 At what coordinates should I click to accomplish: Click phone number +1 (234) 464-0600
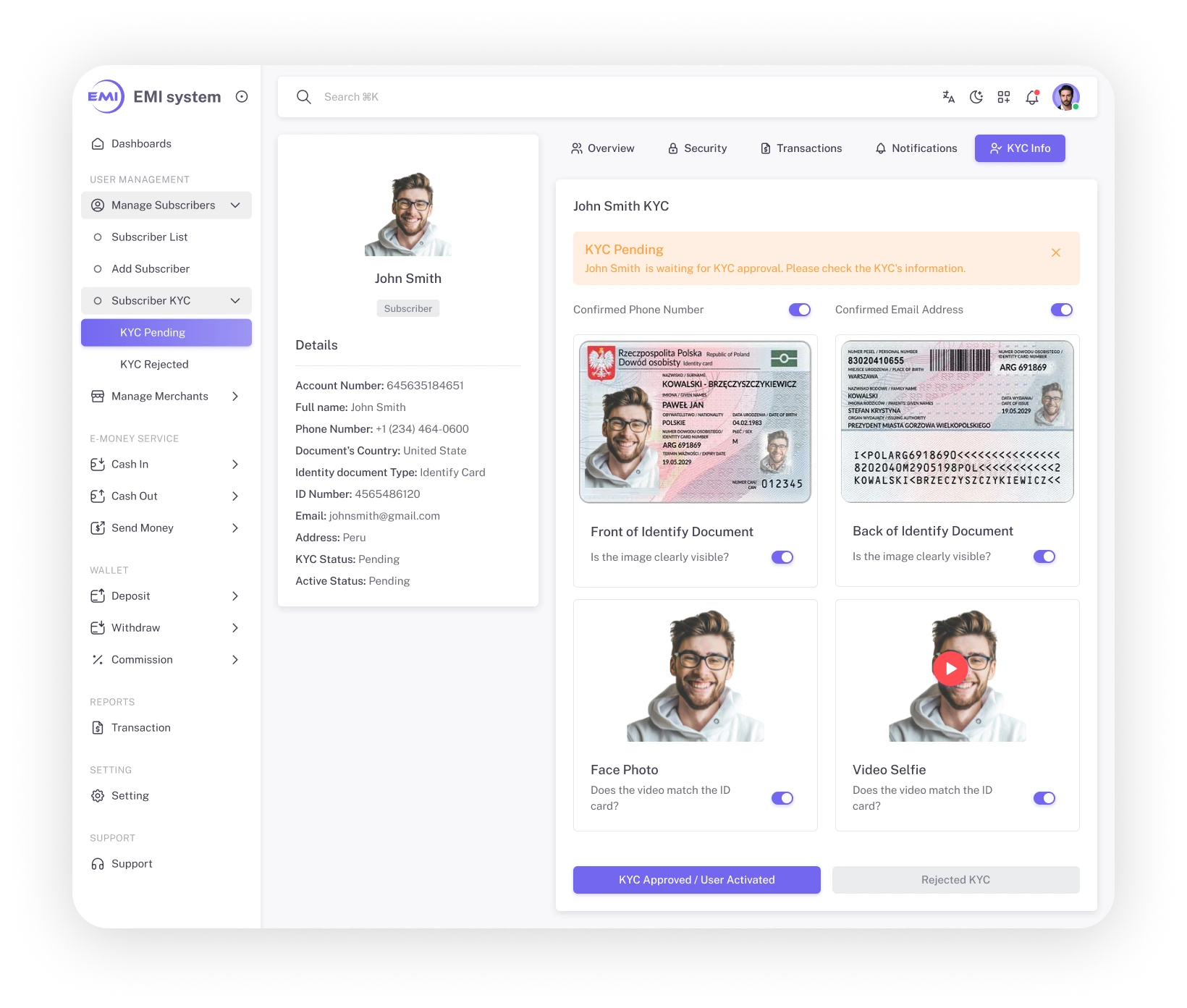tap(422, 429)
